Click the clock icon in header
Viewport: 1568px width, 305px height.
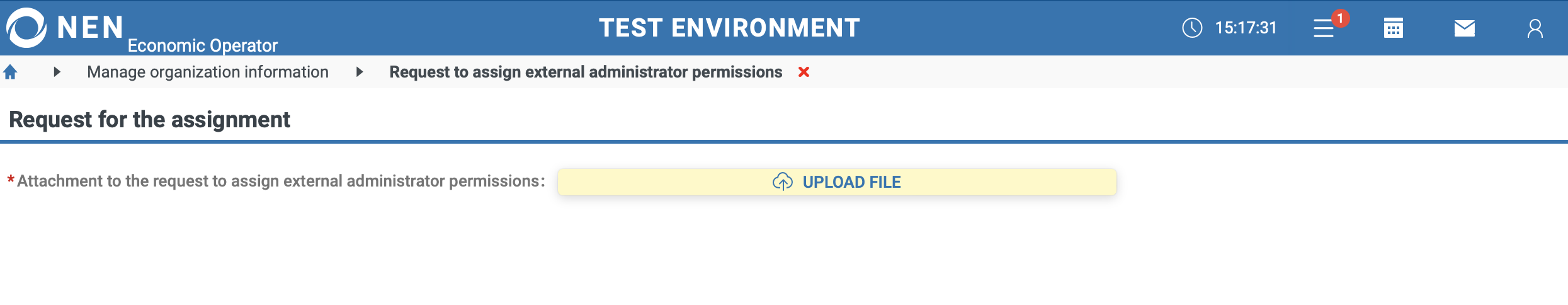point(1192,28)
